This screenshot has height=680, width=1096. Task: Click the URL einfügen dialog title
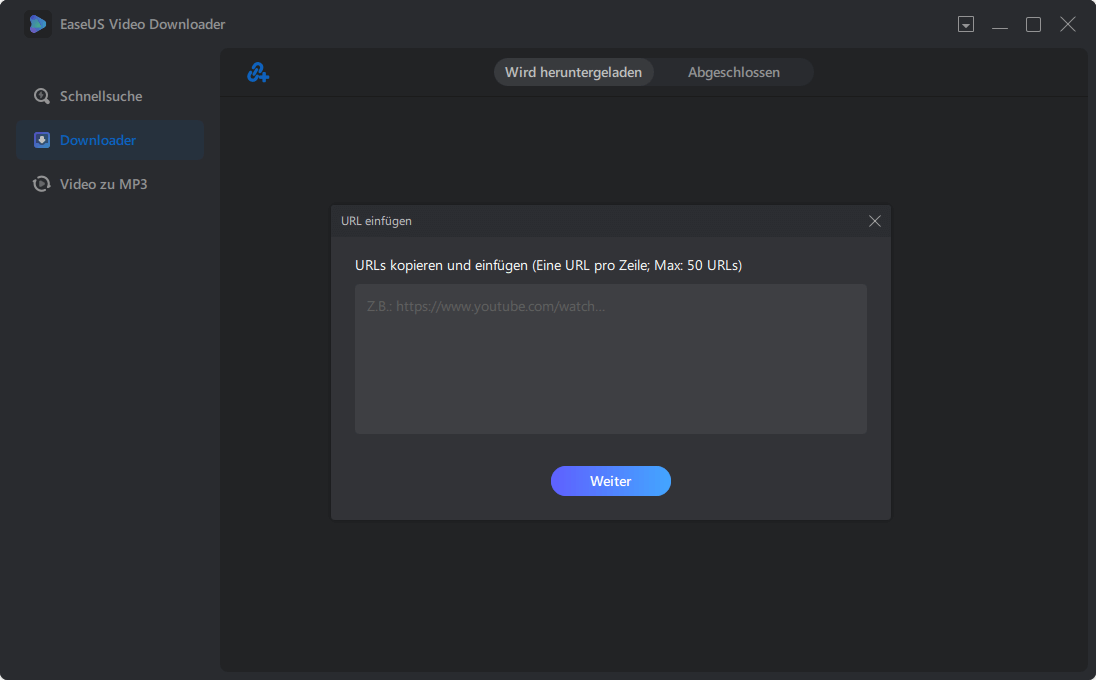tap(376, 221)
